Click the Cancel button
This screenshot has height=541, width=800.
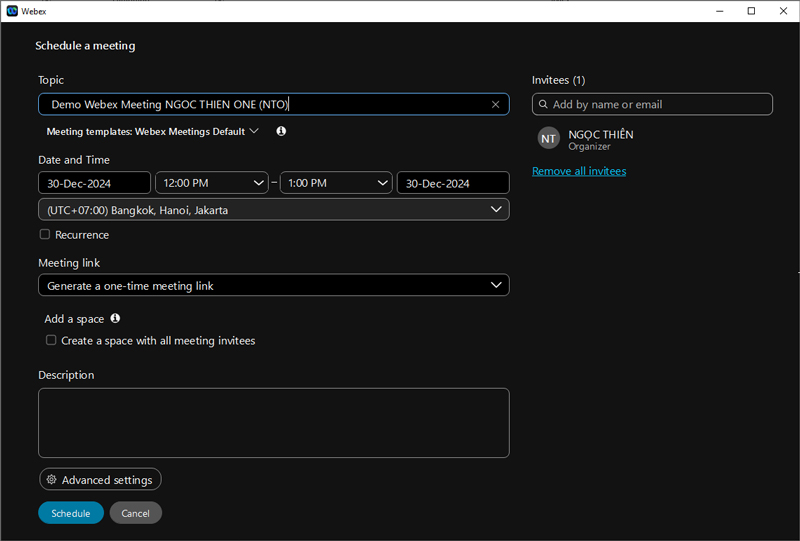[136, 513]
